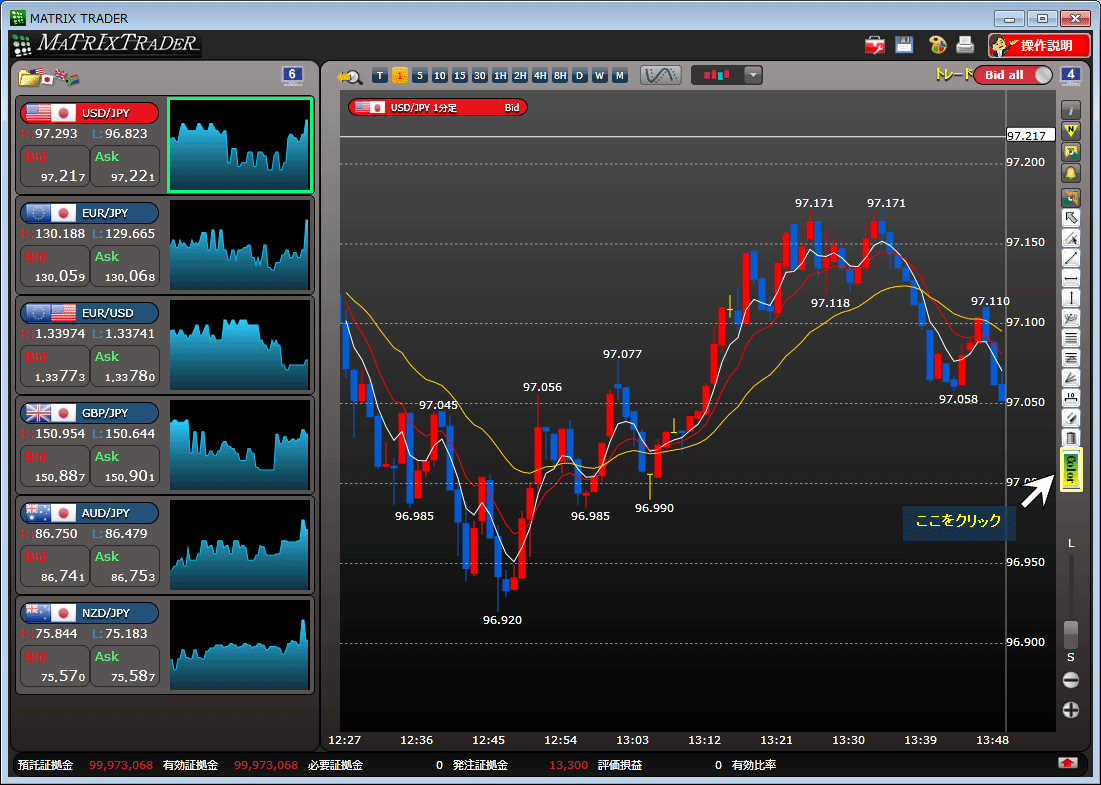Click the 操作説明 help button

(x=1039, y=46)
